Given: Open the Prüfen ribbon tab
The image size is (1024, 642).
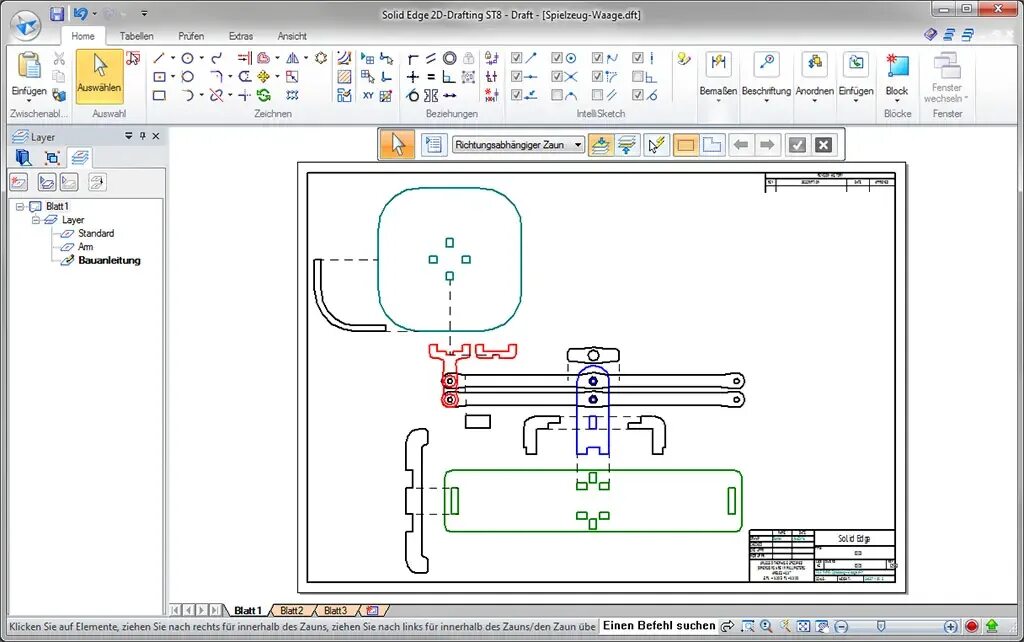Looking at the screenshot, I should click(x=191, y=37).
